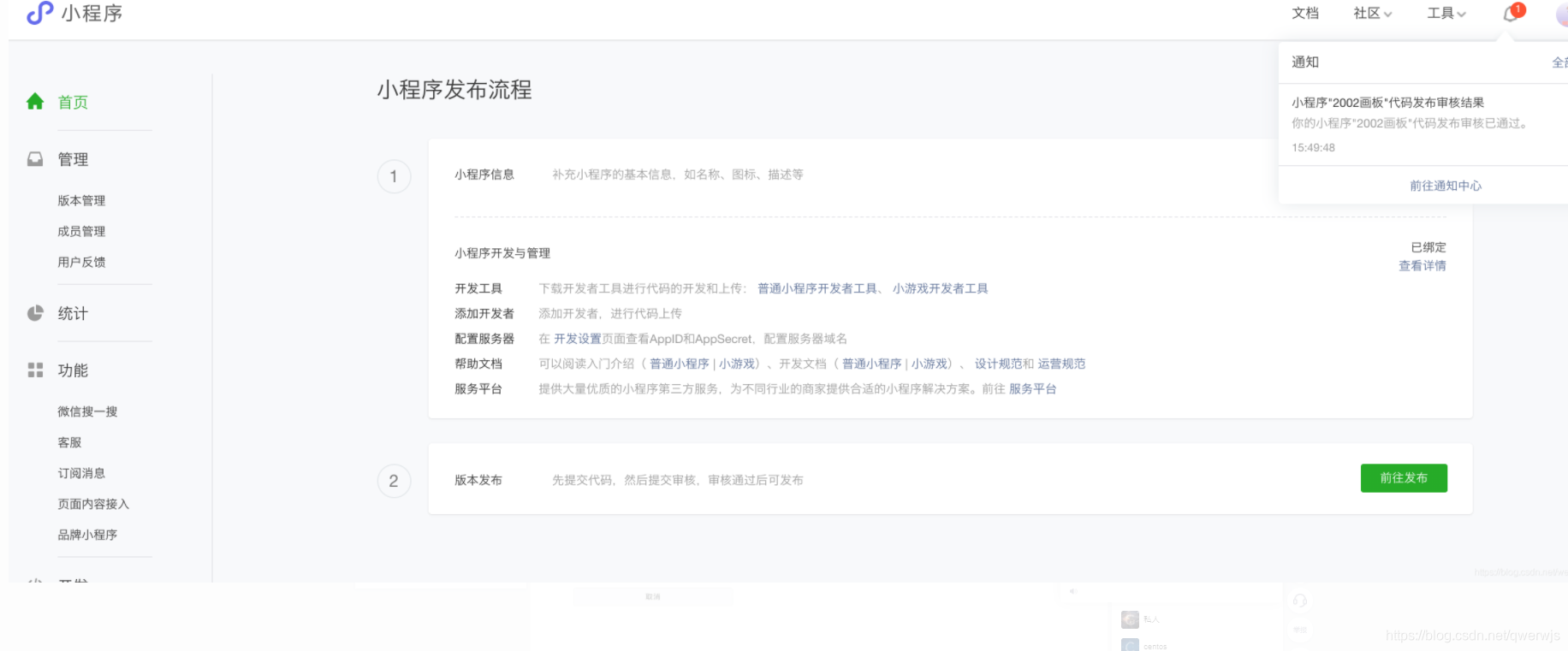Open 小游戏开发者工具 link
The image size is (1568, 651).
[x=940, y=288]
